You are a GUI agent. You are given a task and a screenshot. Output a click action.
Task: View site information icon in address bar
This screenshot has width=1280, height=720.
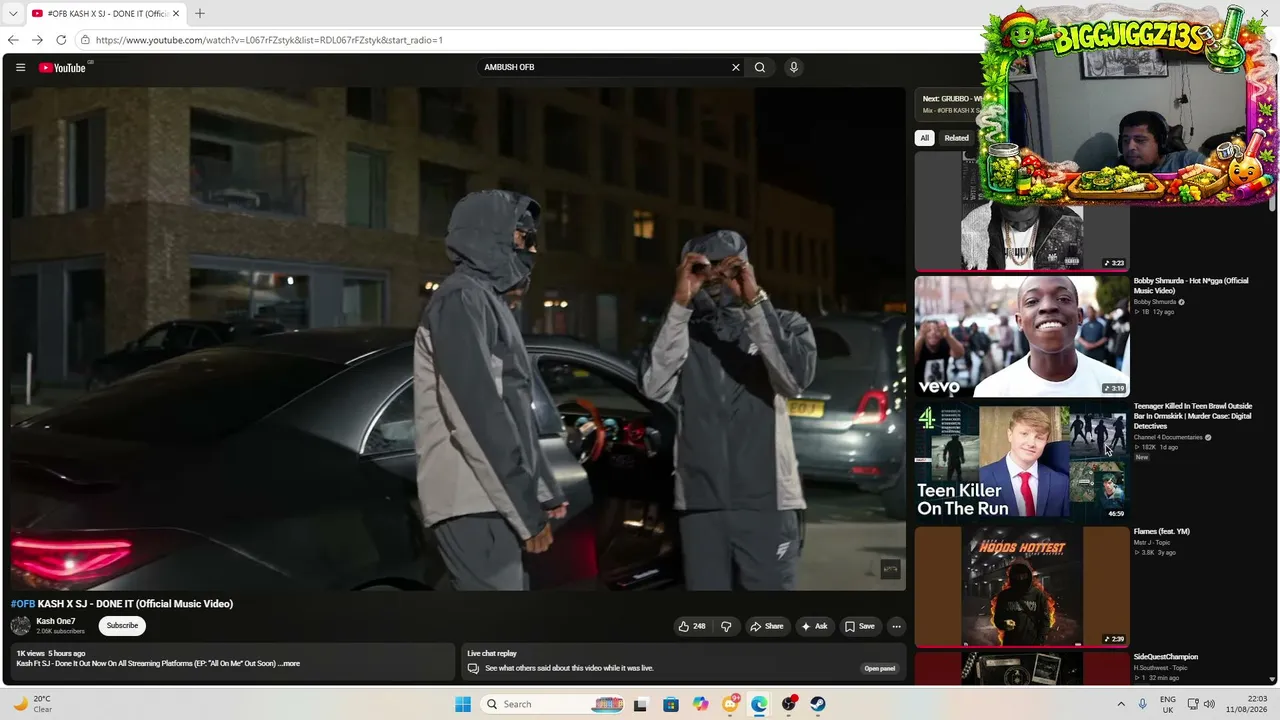[x=86, y=40]
